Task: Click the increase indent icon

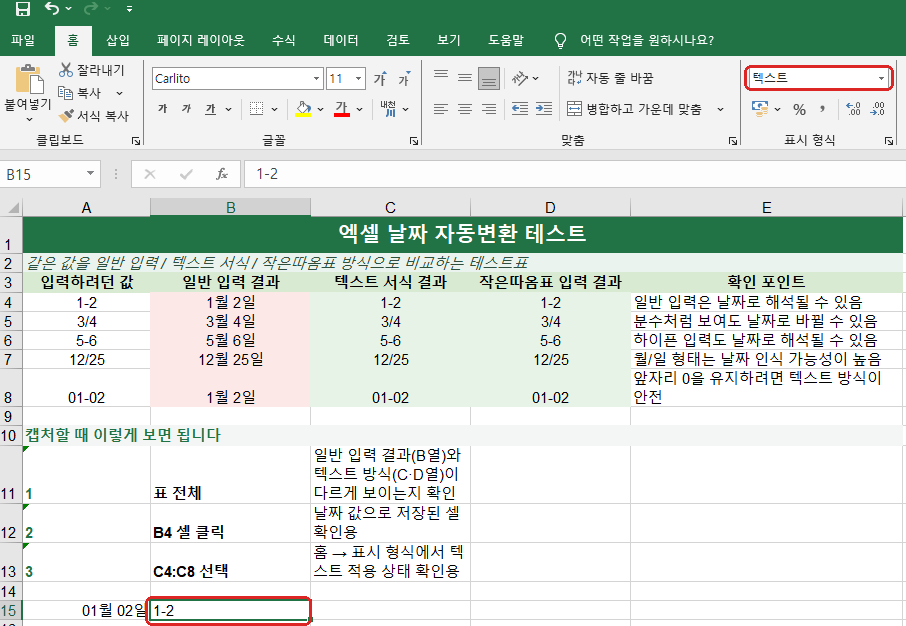Action: pyautogui.click(x=544, y=109)
